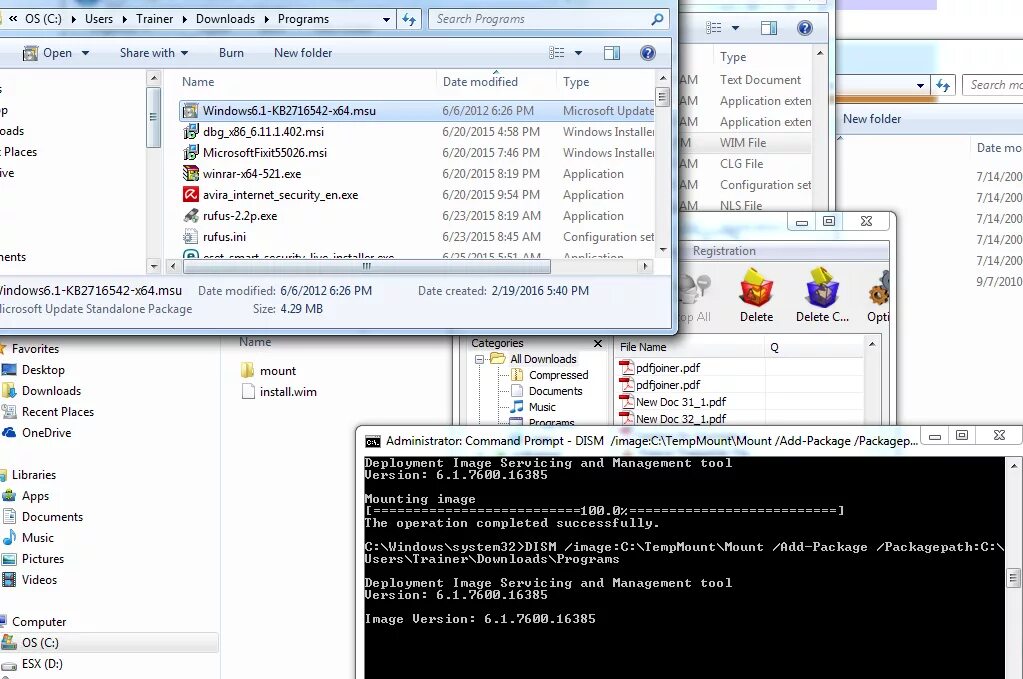Click help icon in the back explorer window
This screenshot has width=1023, height=679.
click(804, 27)
